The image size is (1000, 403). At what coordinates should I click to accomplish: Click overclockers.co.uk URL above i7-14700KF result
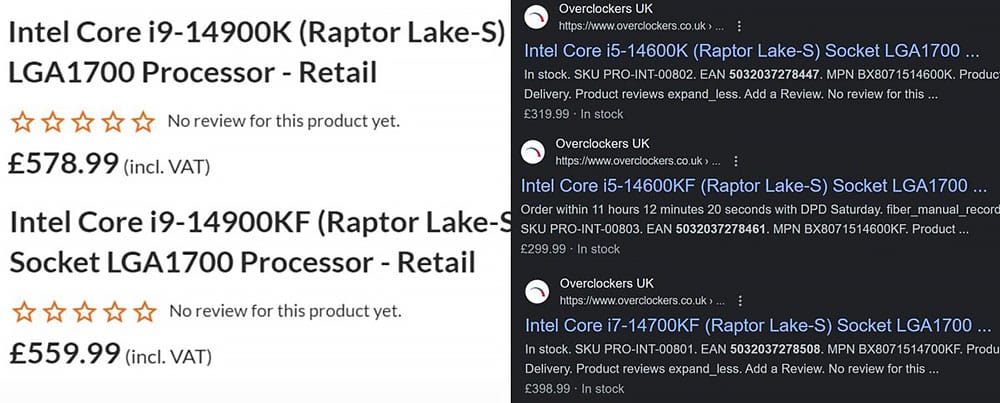[642, 300]
